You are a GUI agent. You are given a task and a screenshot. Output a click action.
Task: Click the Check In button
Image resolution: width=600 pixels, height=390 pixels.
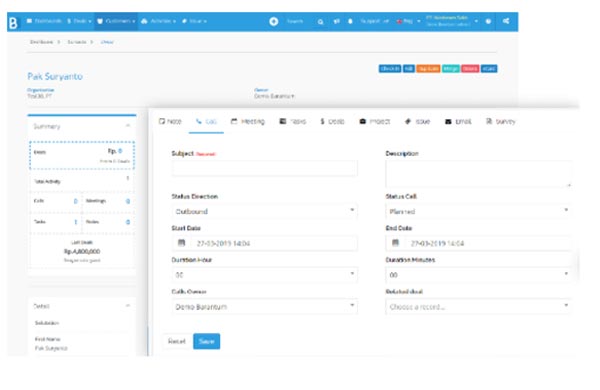pyautogui.click(x=390, y=69)
